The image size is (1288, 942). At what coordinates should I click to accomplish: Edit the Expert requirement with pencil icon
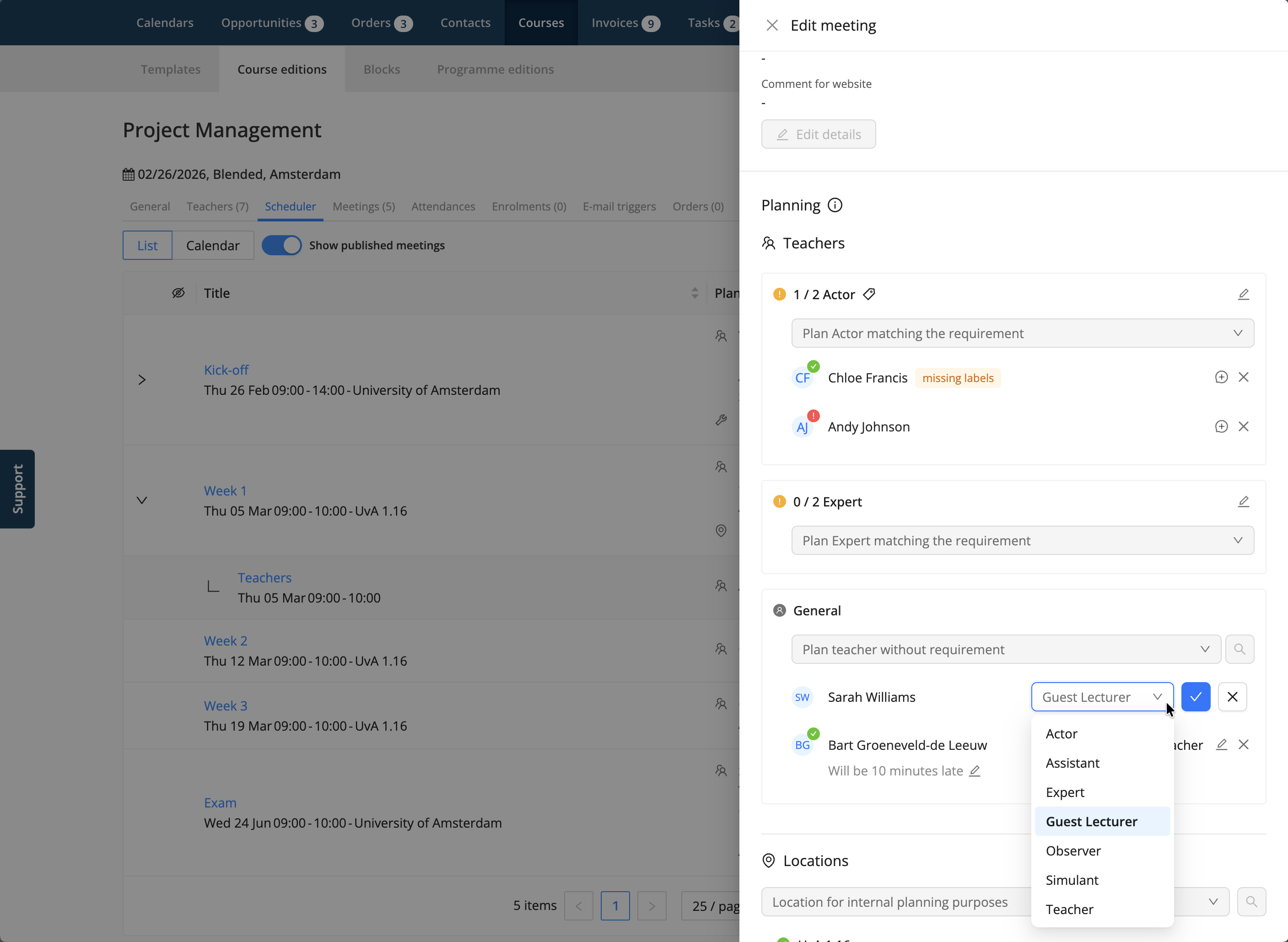tap(1244, 502)
